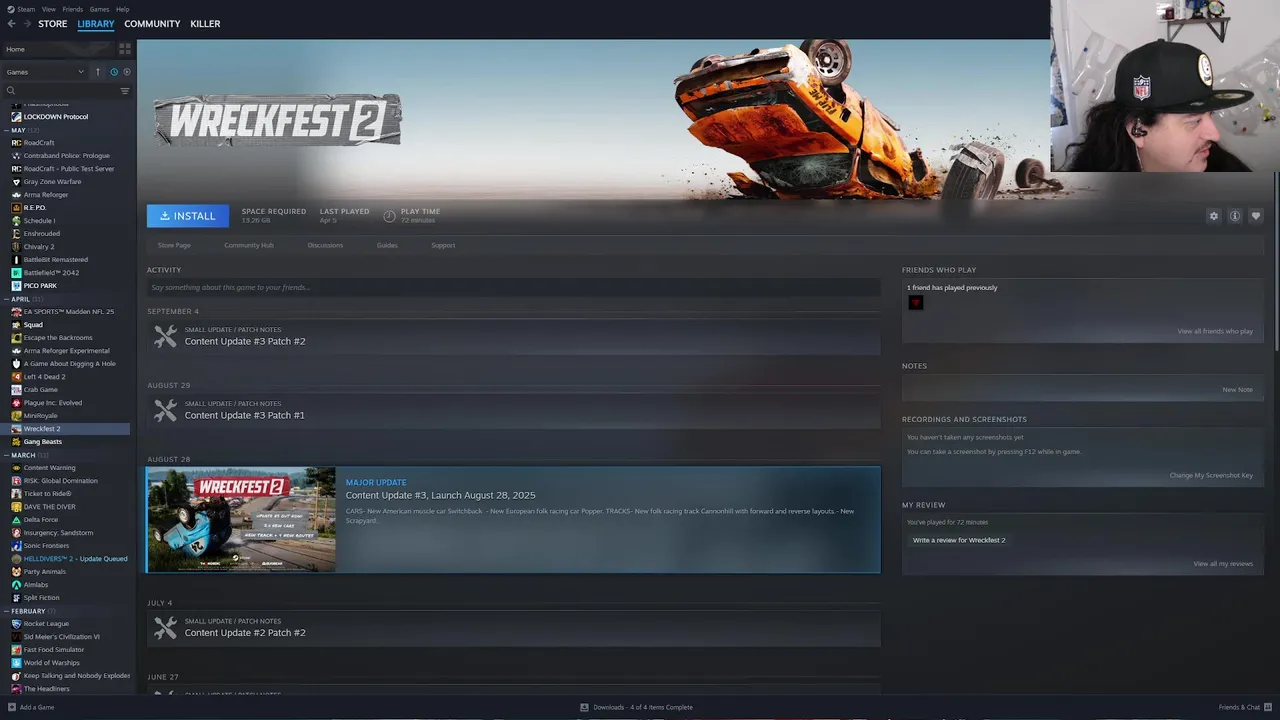Open the KILLER profile tab

click(205, 24)
